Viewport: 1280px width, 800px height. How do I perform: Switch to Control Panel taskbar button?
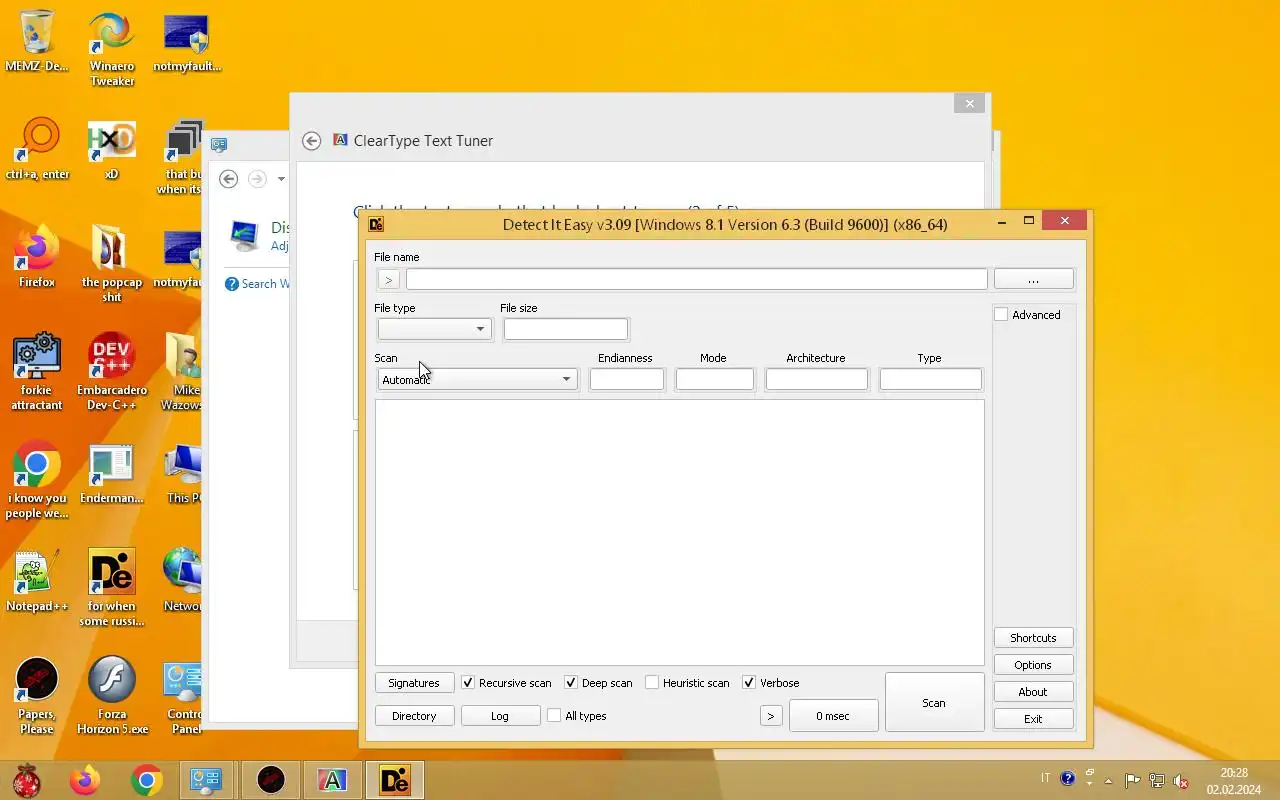point(206,780)
